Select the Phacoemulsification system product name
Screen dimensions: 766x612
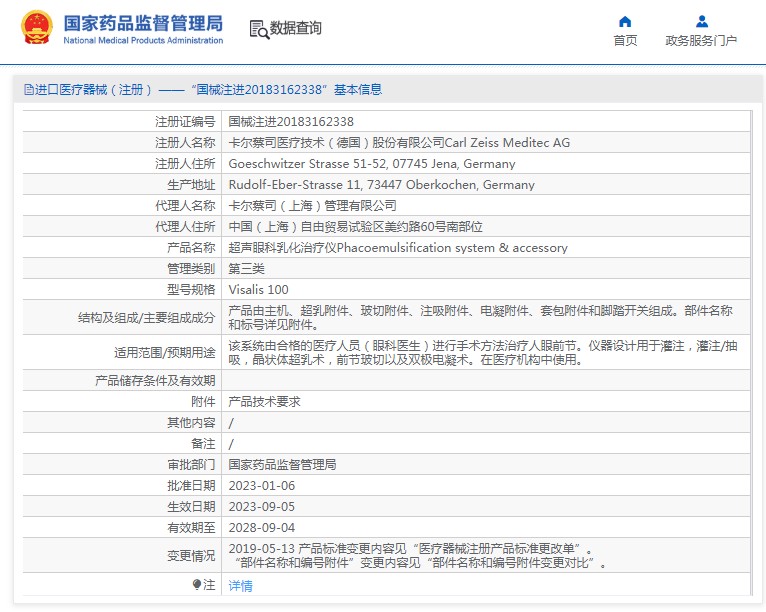click(x=398, y=248)
